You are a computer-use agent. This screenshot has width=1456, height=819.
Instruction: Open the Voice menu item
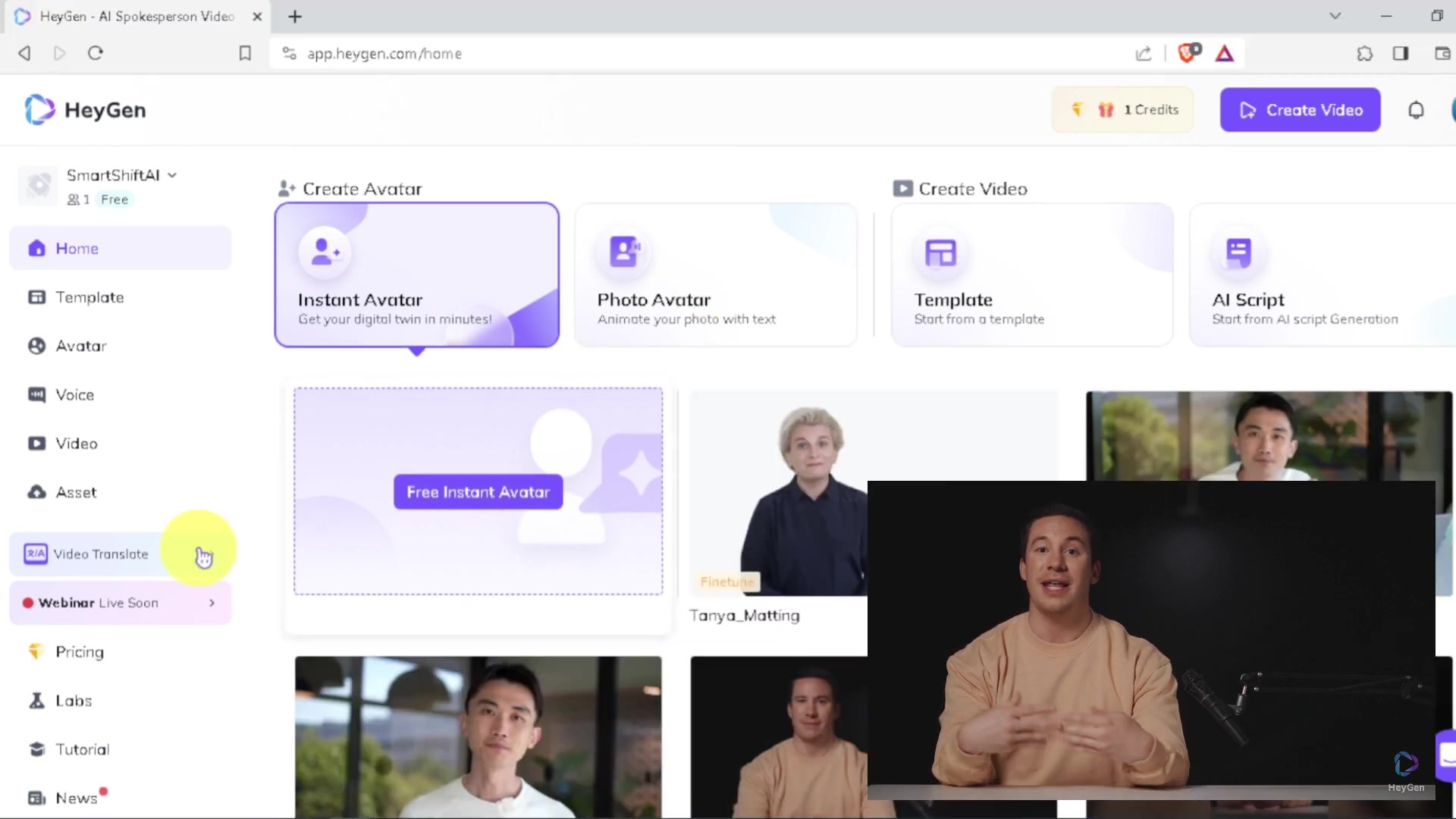(120, 394)
